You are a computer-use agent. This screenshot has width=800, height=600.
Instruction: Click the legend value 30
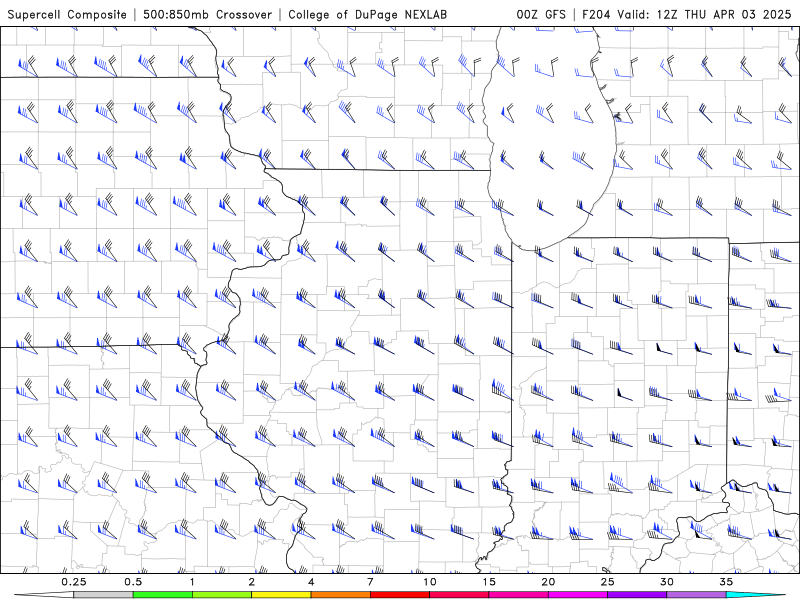pos(667,582)
